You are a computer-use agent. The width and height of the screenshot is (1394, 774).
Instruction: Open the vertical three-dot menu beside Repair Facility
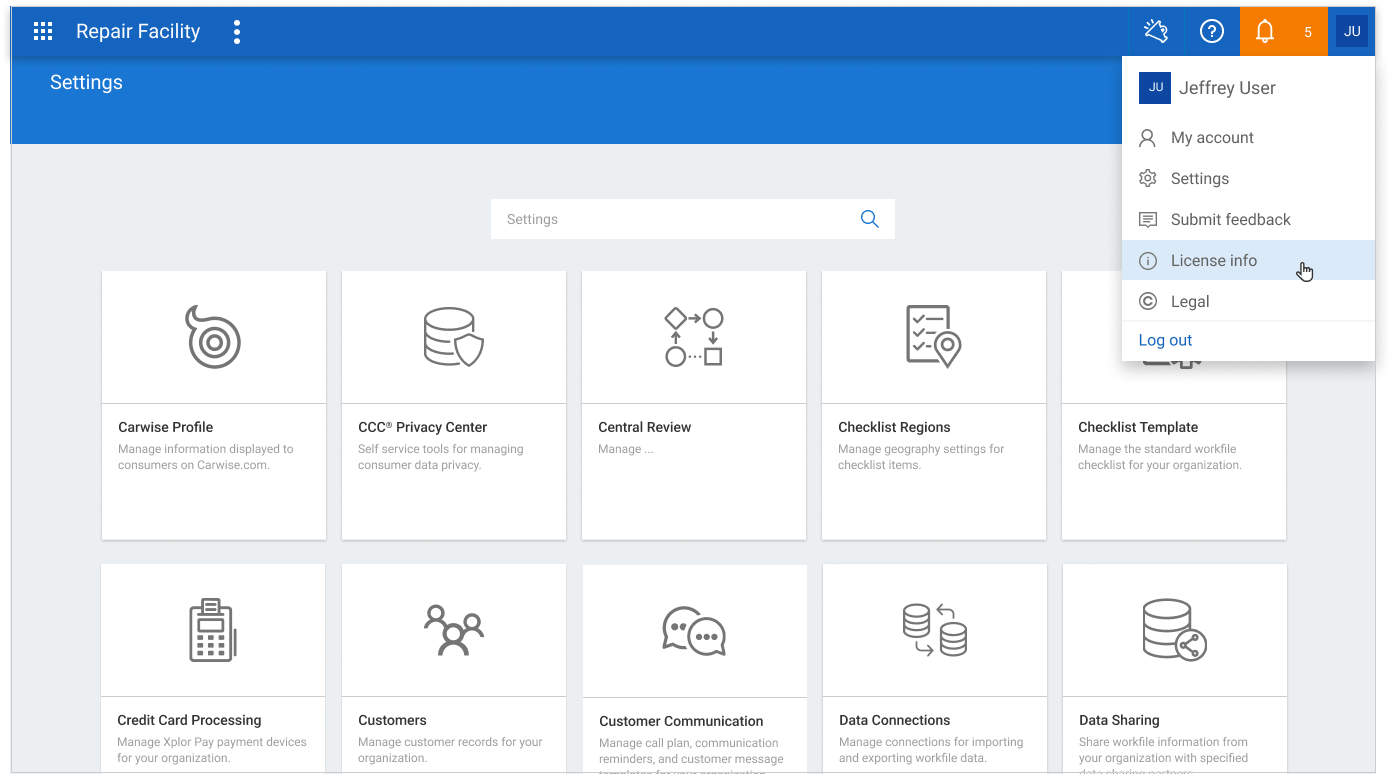pyautogui.click(x=237, y=32)
